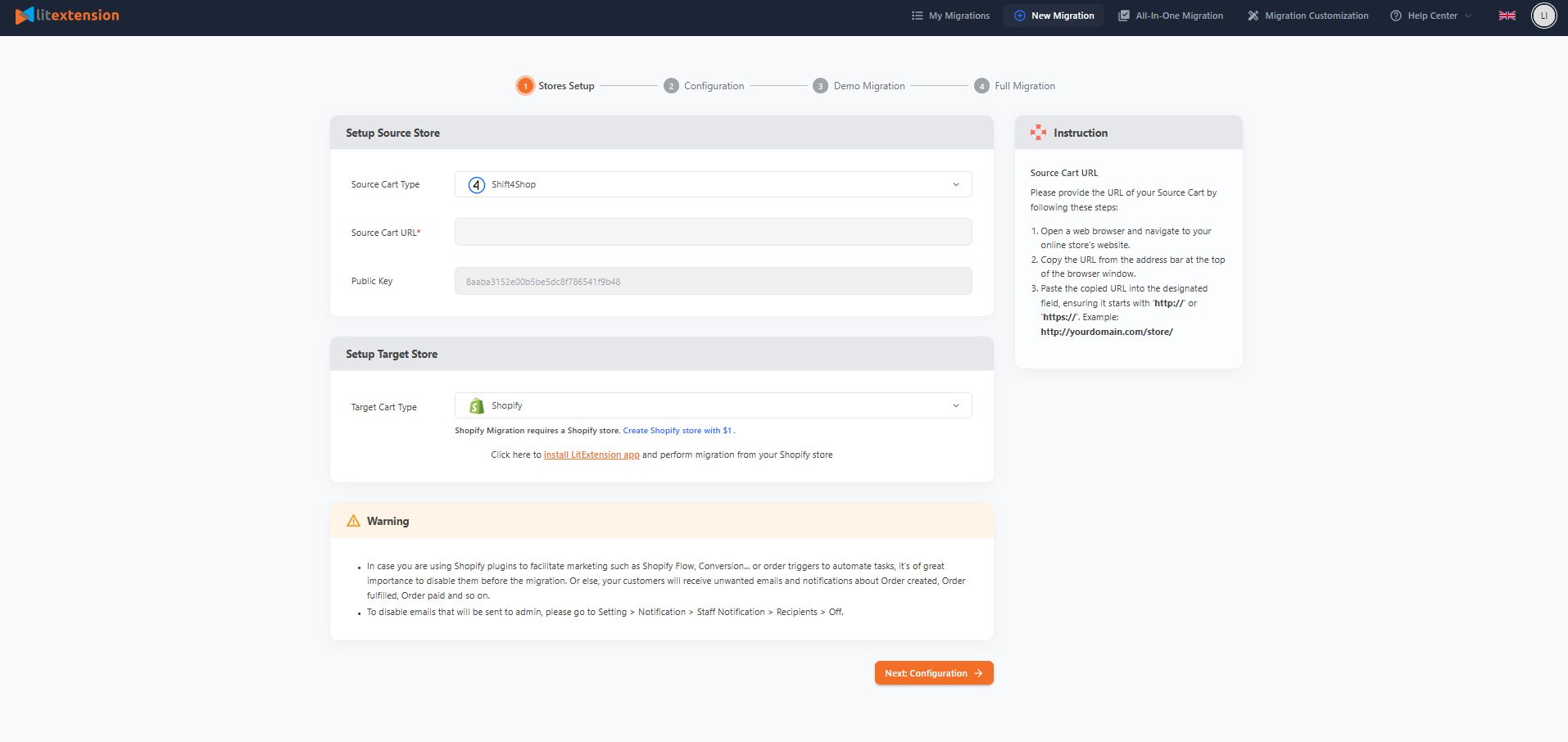Click the Public Key field
The height and width of the screenshot is (742, 1568).
click(713, 281)
